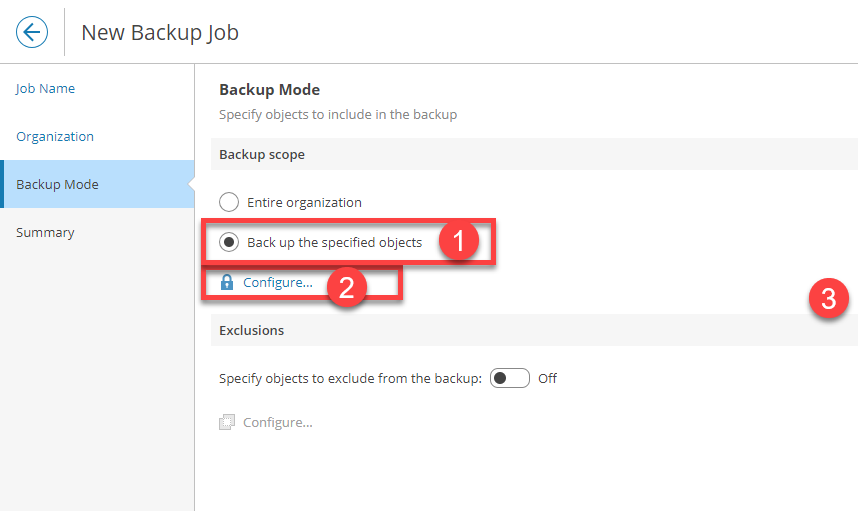Choose Back up the specified objects option

pos(229,242)
